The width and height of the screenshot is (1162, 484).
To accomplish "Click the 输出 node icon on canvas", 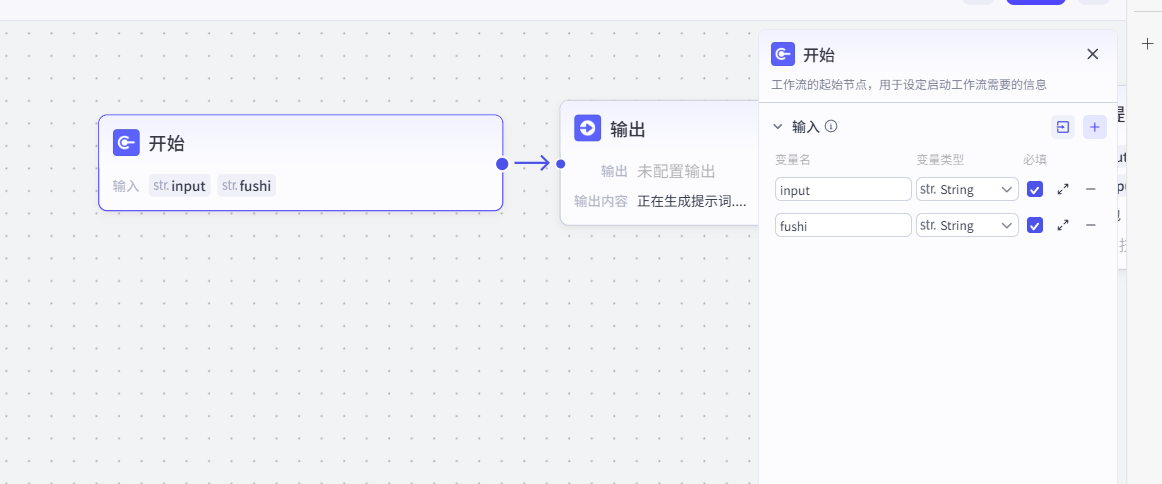I will point(587,128).
